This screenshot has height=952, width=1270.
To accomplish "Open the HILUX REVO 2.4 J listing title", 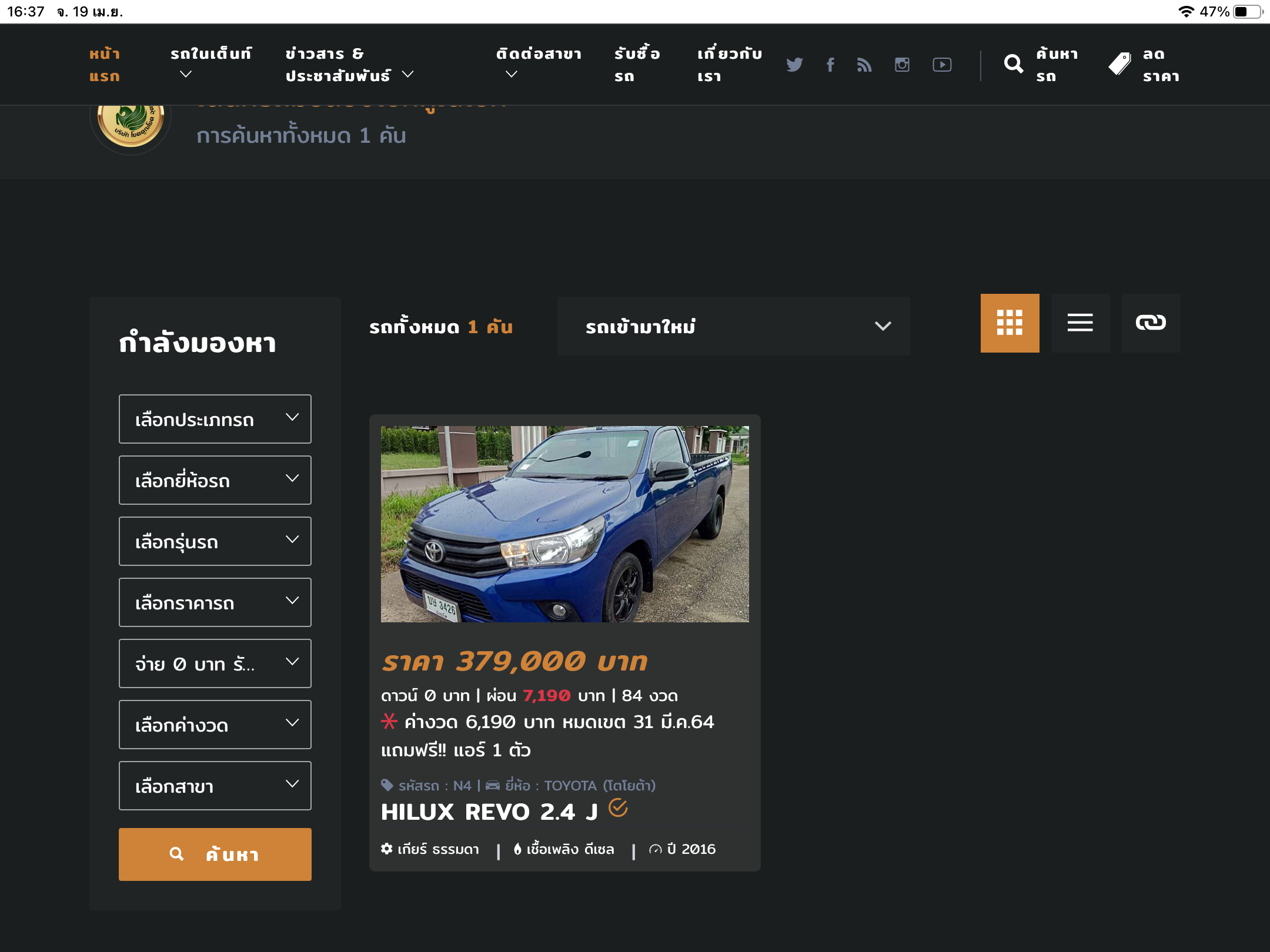I will pos(489,812).
